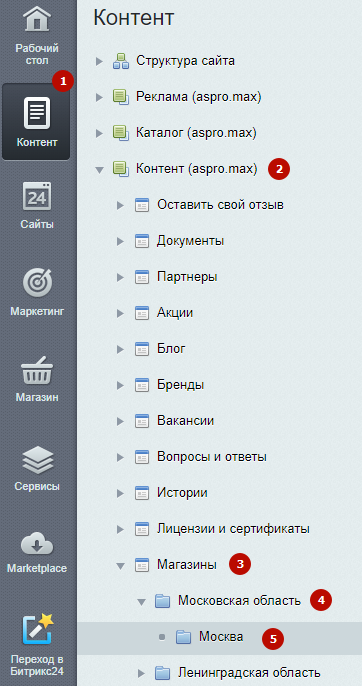This screenshot has width=362, height=686.
Task: Click the icon beside Акции
Action: click(142, 313)
